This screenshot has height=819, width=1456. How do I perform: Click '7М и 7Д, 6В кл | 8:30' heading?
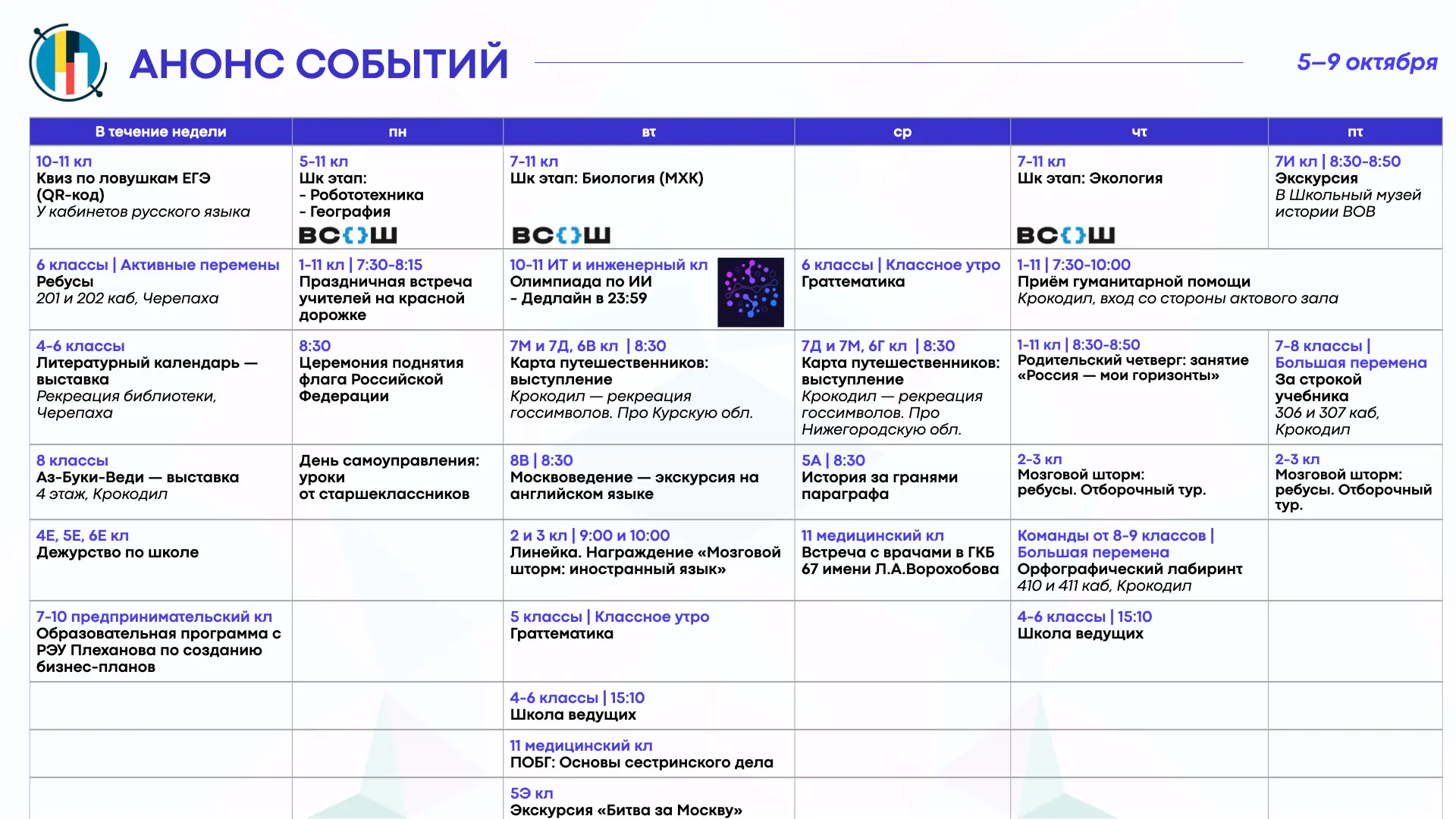[x=588, y=346]
